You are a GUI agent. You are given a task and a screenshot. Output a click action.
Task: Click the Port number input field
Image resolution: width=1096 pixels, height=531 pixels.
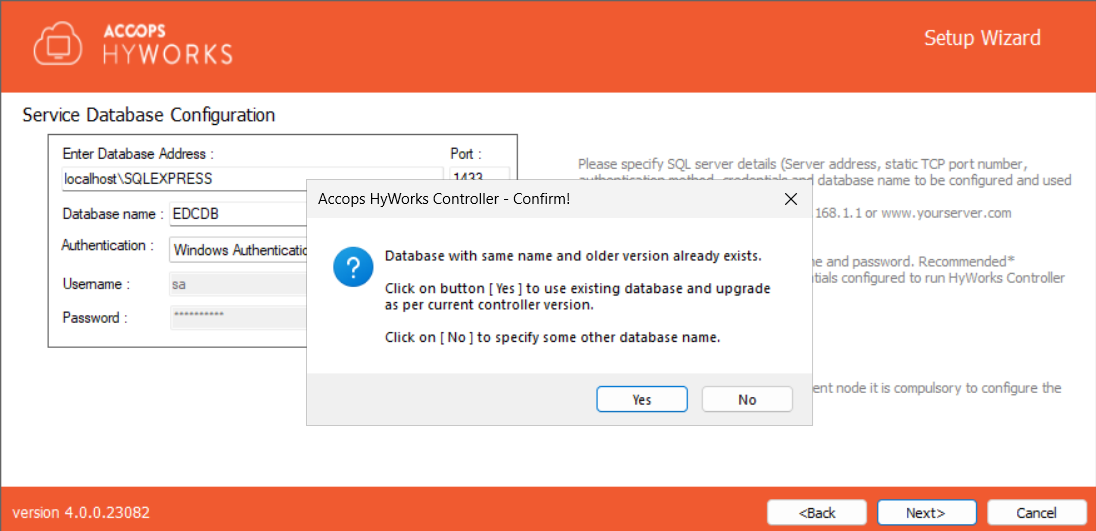coord(479,179)
